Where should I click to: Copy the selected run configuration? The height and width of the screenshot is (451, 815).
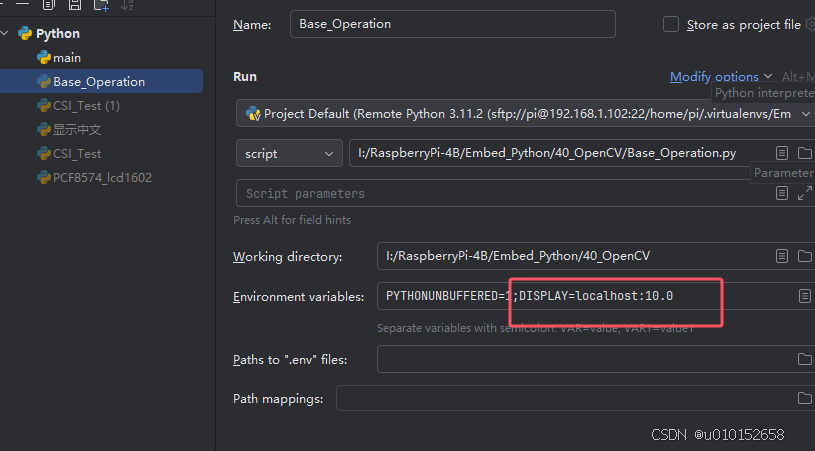(48, 5)
